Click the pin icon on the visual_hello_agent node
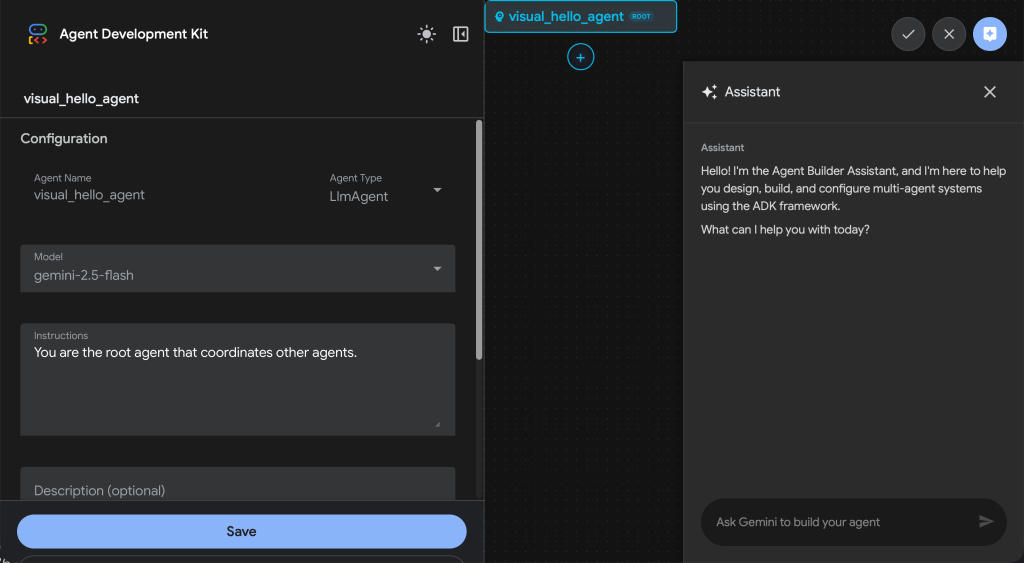1024x563 pixels. (499, 17)
